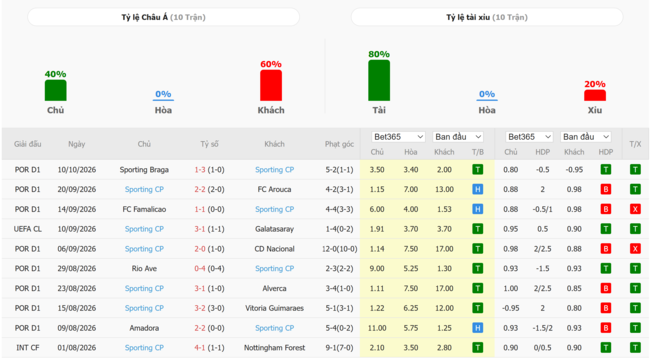Screen dimensions: 650x364
Task: Click odds value -0.95 in Vitoria Guimaraes row
Action: pos(511,308)
